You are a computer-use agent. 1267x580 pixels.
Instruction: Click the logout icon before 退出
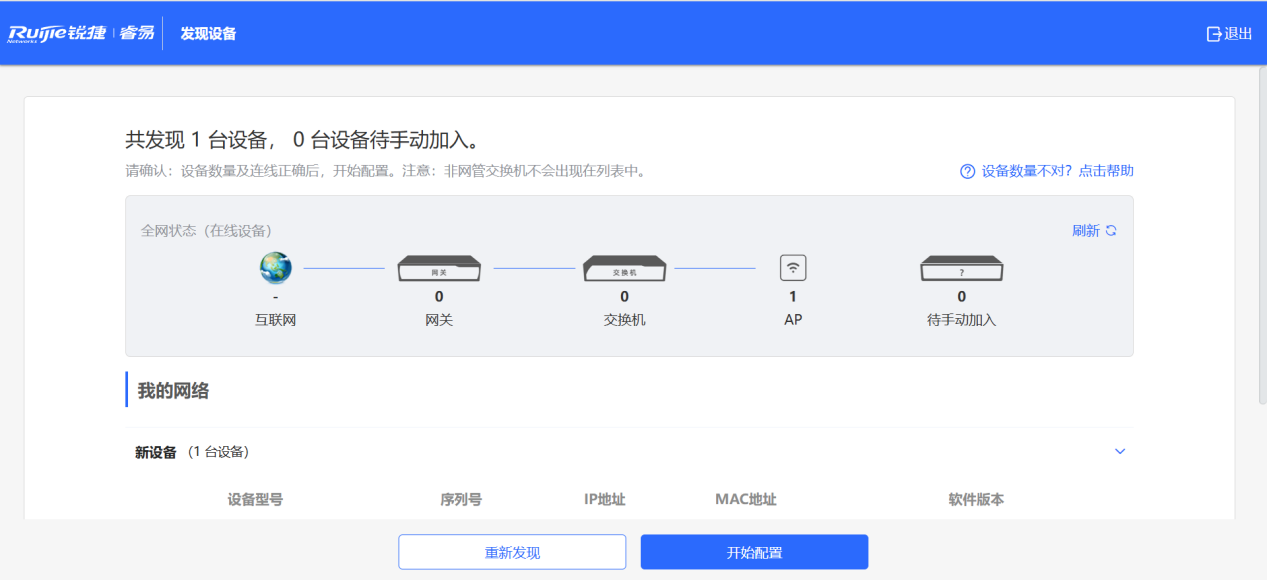[1212, 32]
